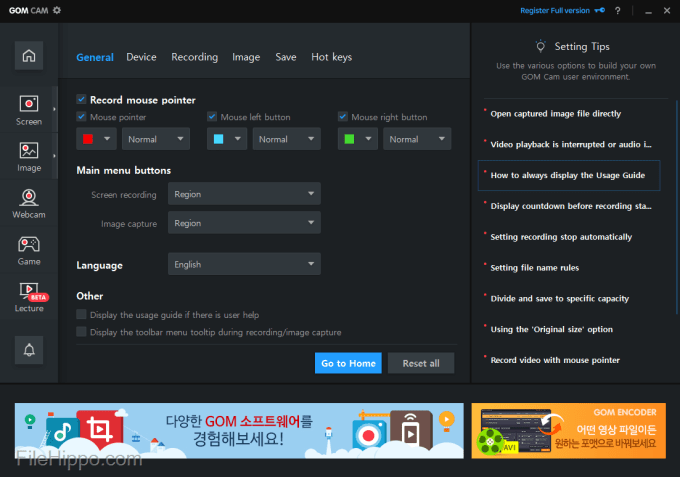Uncheck the Mouse pointer checkbox
The image size is (680, 477).
pyautogui.click(x=81, y=116)
